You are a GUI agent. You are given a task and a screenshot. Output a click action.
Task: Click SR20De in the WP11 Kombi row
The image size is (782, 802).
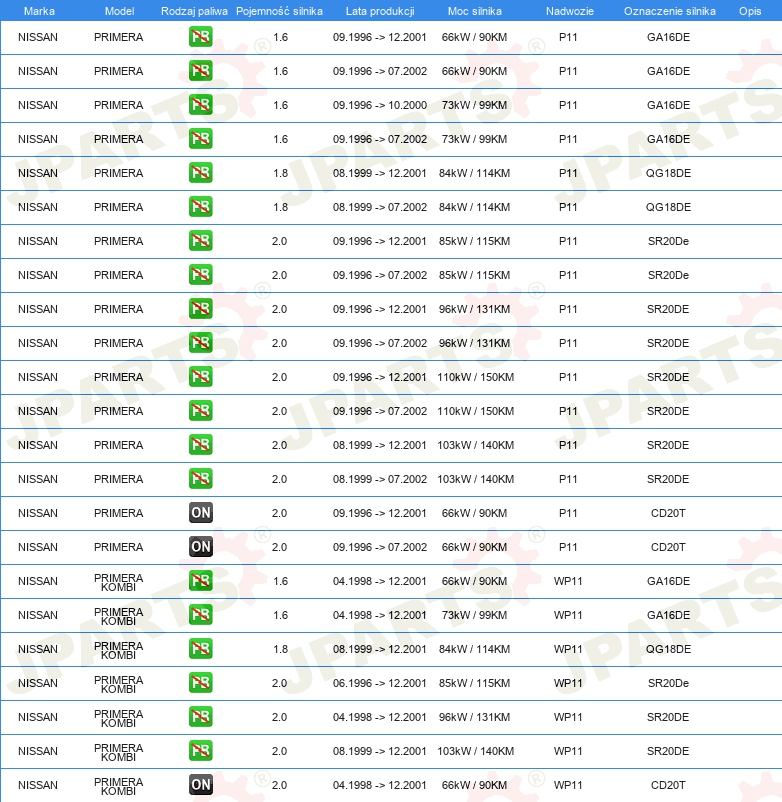tap(668, 683)
